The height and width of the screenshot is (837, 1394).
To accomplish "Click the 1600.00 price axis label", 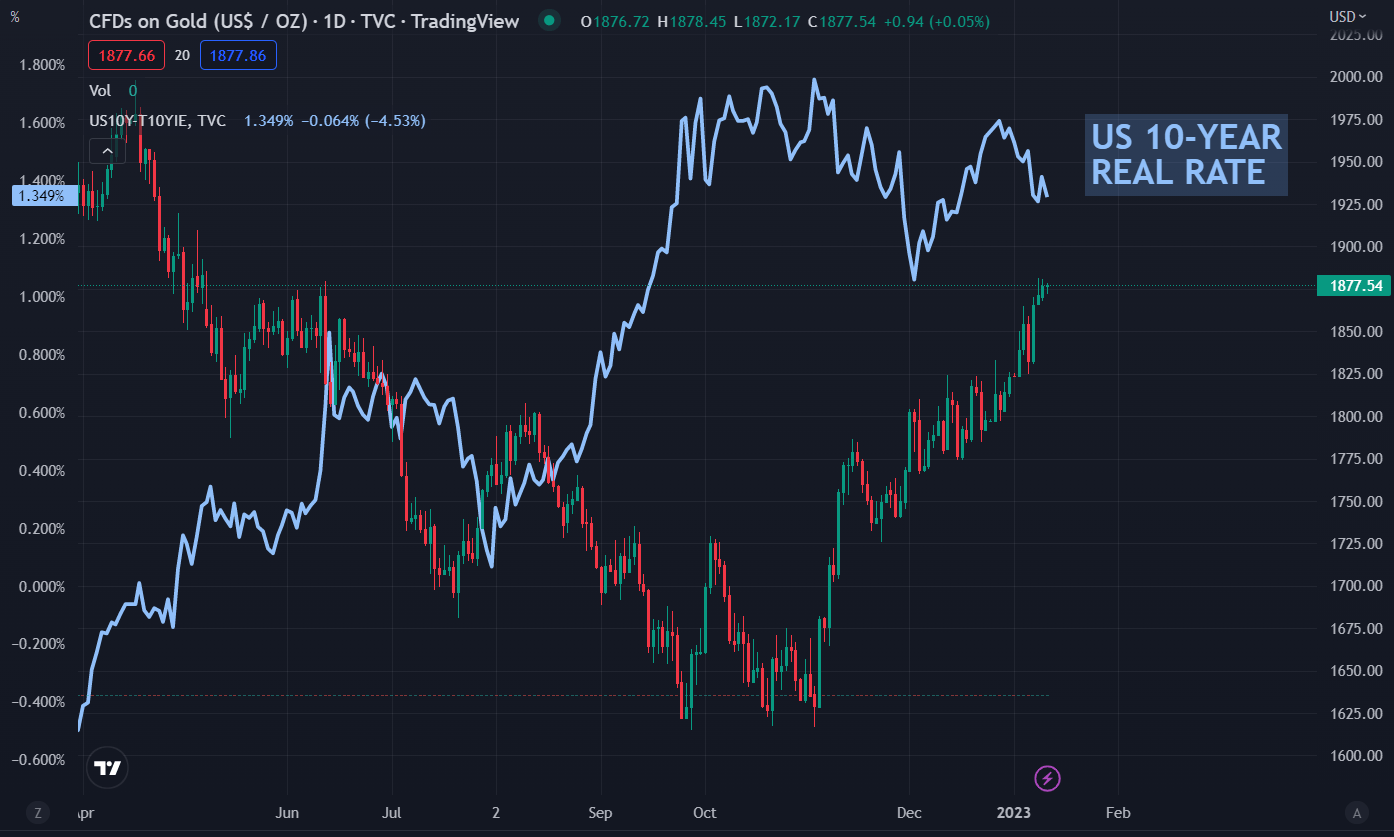I will coord(1355,756).
